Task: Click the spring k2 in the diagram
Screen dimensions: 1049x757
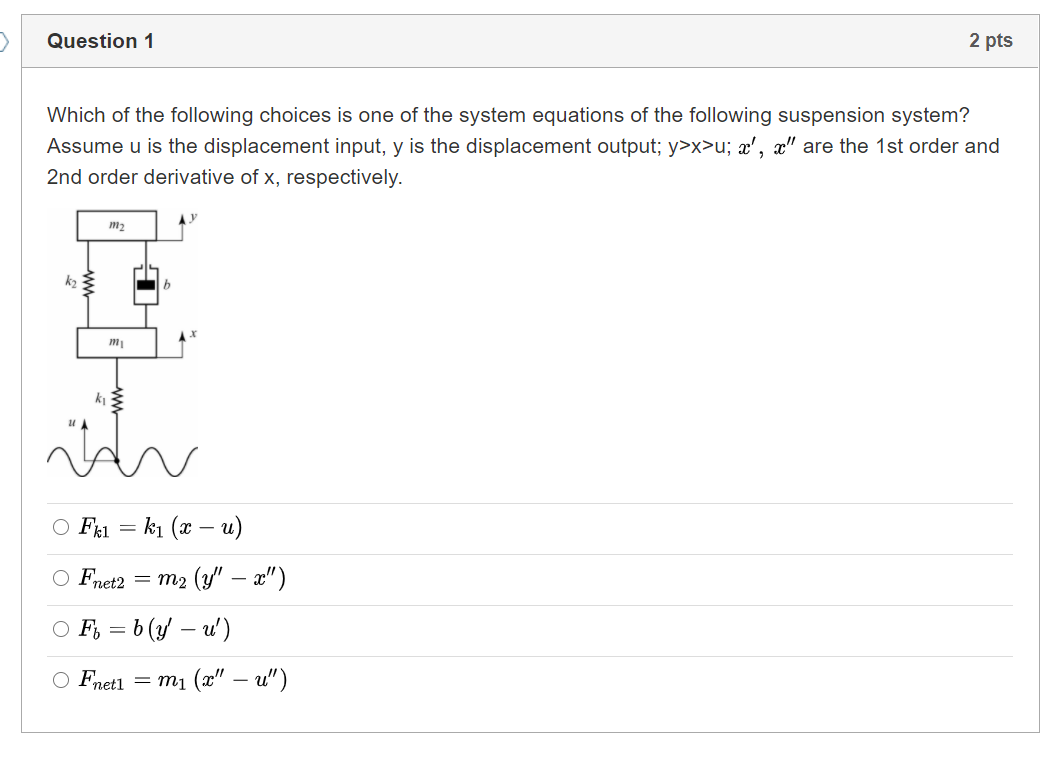Action: pyautogui.click(x=88, y=283)
